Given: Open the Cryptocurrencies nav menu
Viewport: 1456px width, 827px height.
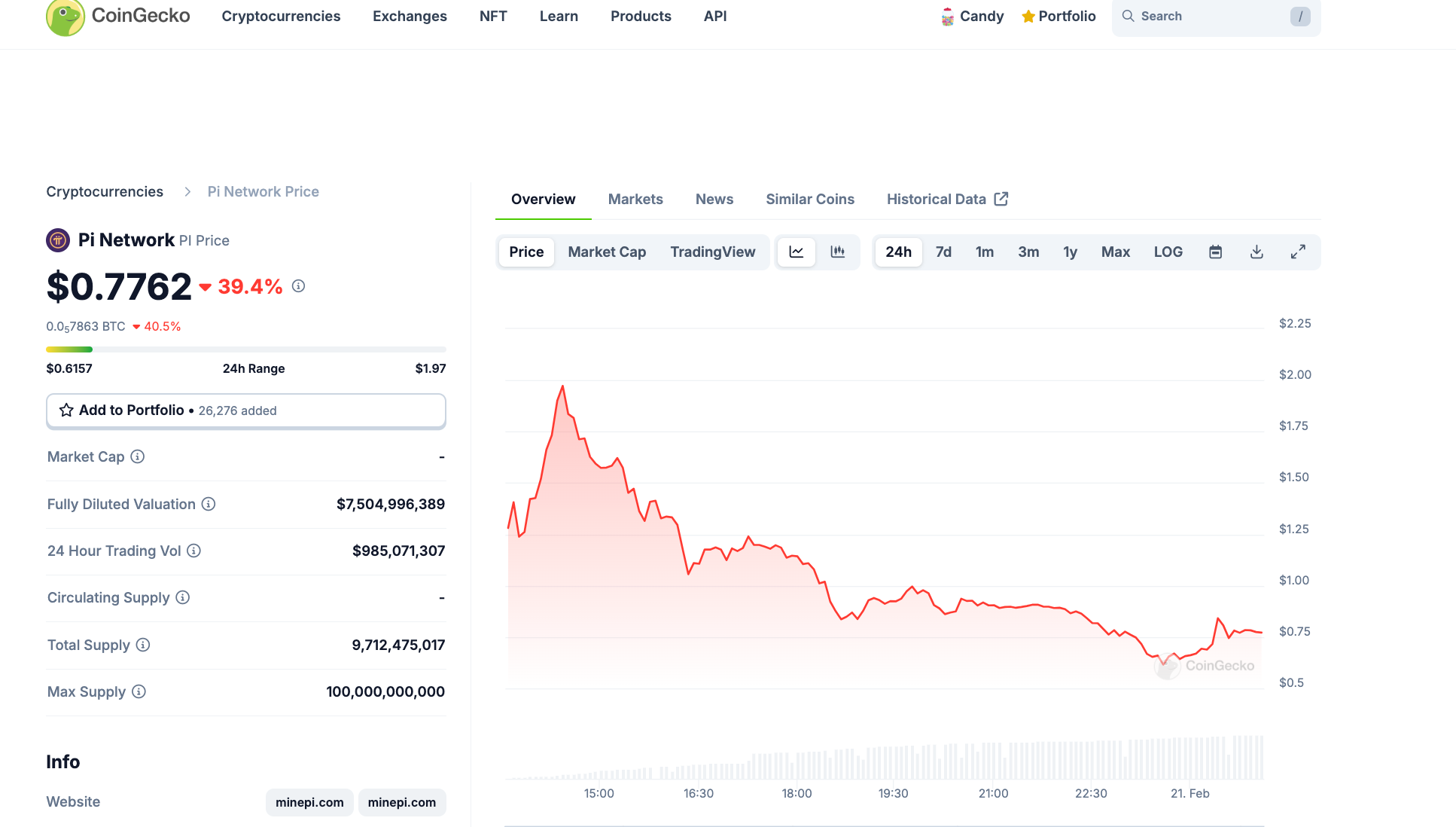Looking at the screenshot, I should [281, 17].
